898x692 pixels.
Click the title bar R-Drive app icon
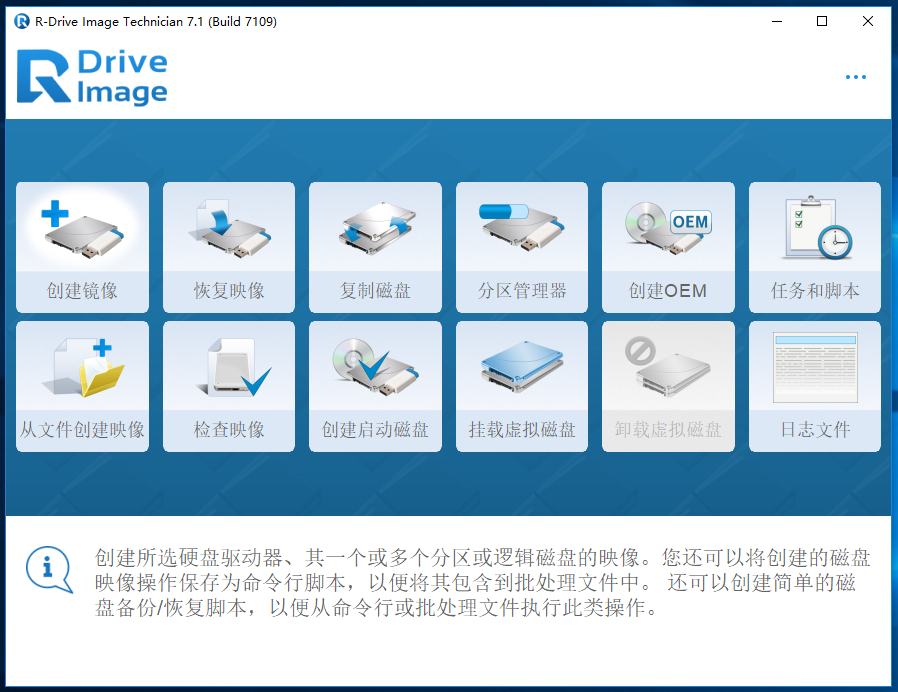pos(21,21)
